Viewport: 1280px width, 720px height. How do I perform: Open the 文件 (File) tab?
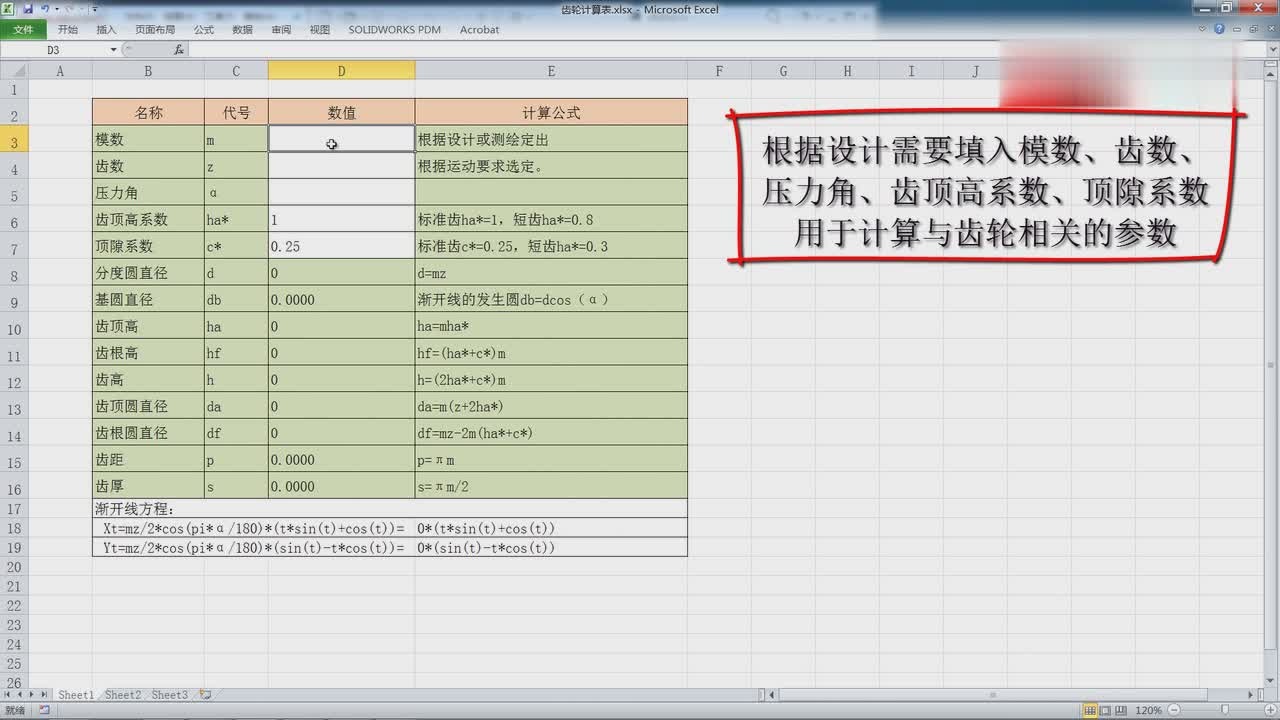23,30
